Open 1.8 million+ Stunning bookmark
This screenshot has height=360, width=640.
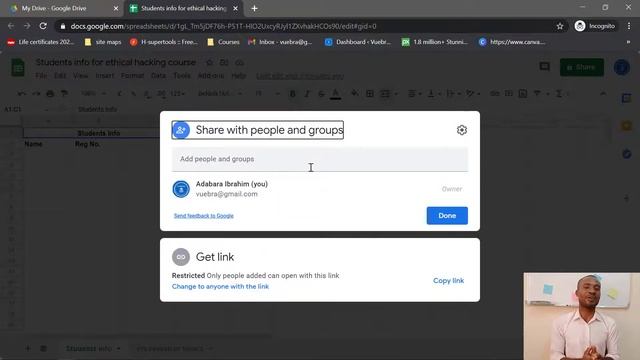click(435, 42)
